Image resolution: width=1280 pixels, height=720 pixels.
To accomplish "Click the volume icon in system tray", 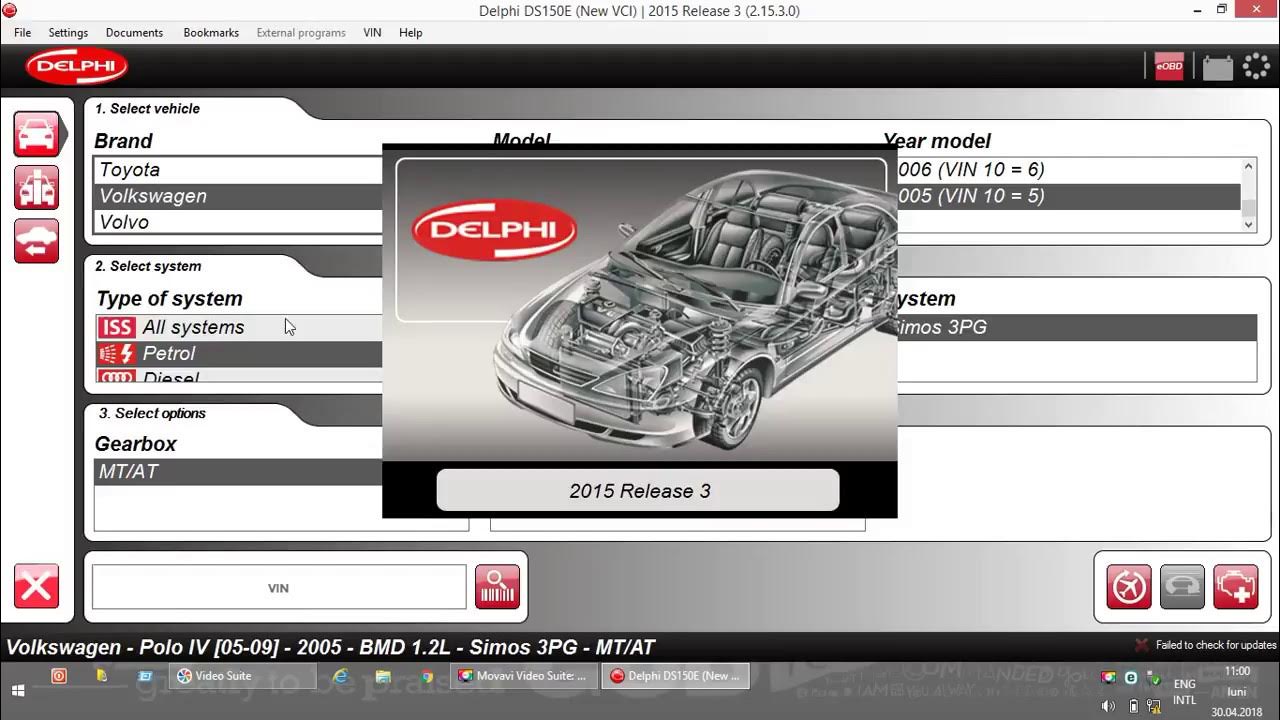I will click(1108, 706).
